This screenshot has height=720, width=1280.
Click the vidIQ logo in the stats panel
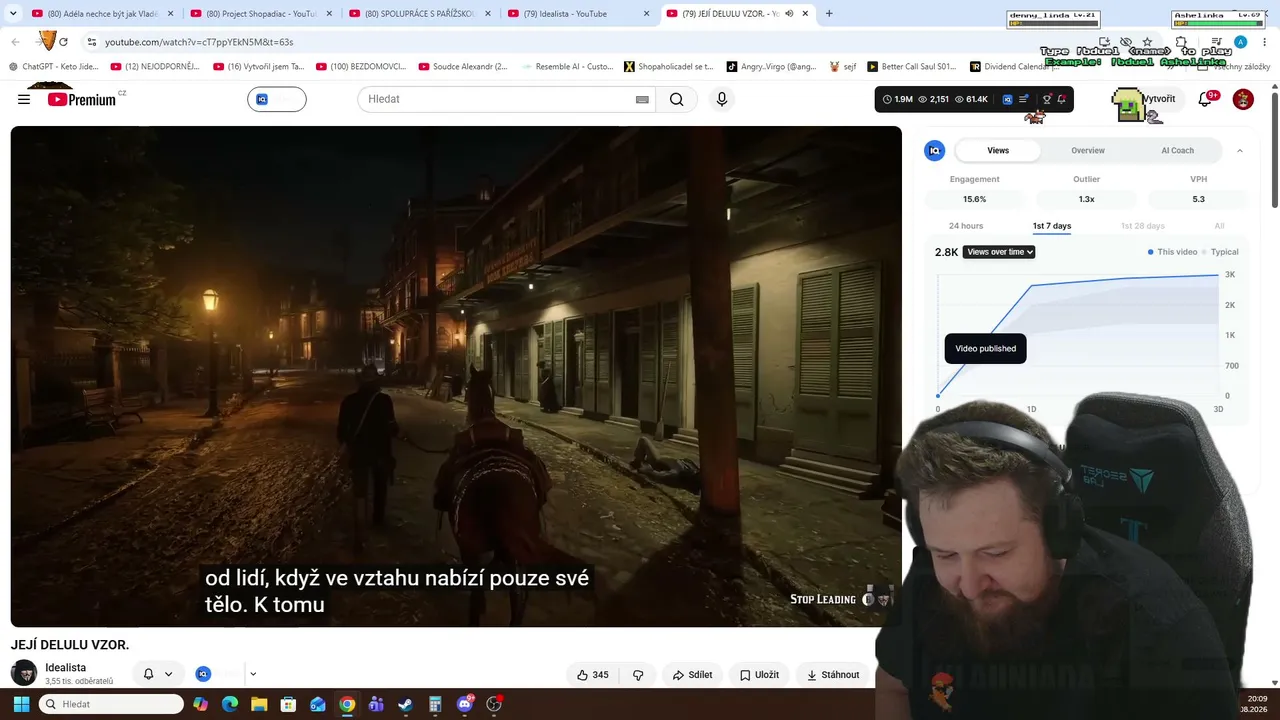tap(934, 150)
